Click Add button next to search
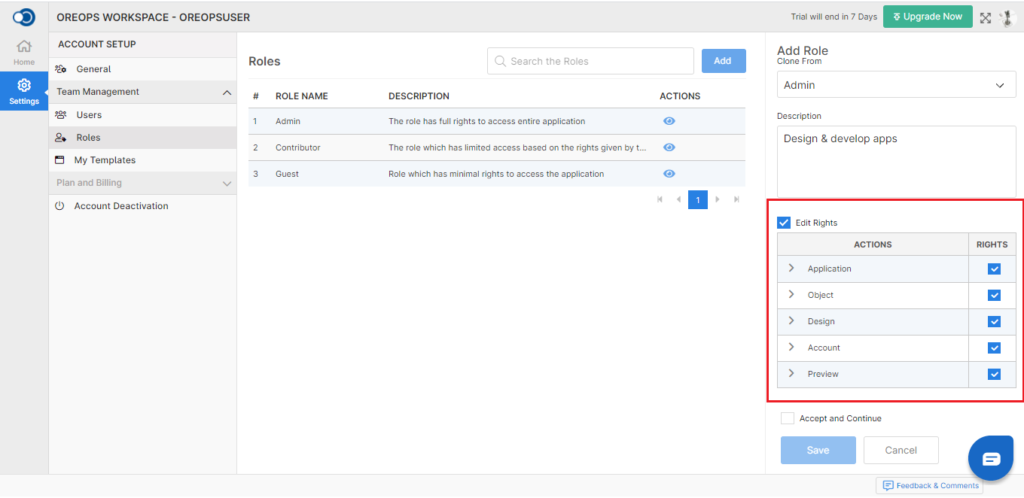Viewport: 1024px width, 498px height. (724, 61)
